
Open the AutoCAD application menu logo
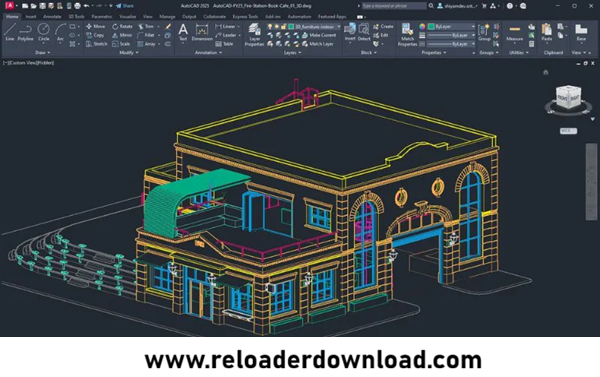(9, 6)
